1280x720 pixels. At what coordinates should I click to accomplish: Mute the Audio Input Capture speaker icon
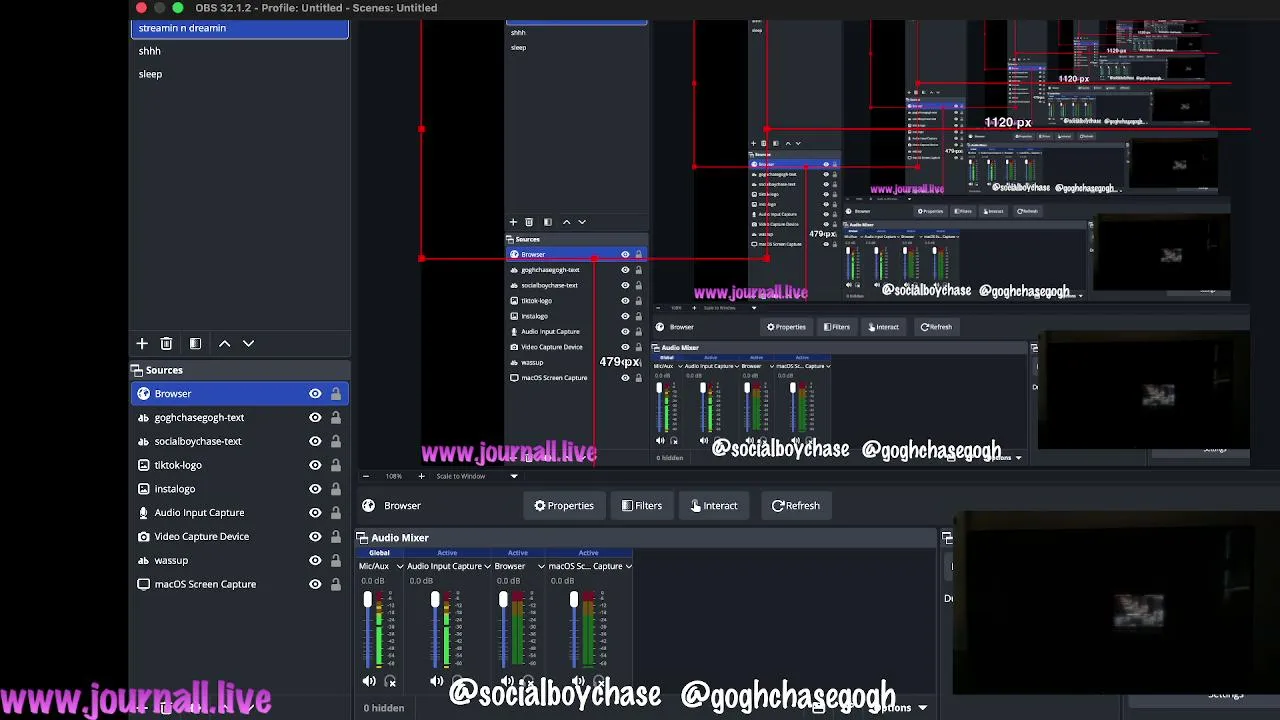(437, 681)
